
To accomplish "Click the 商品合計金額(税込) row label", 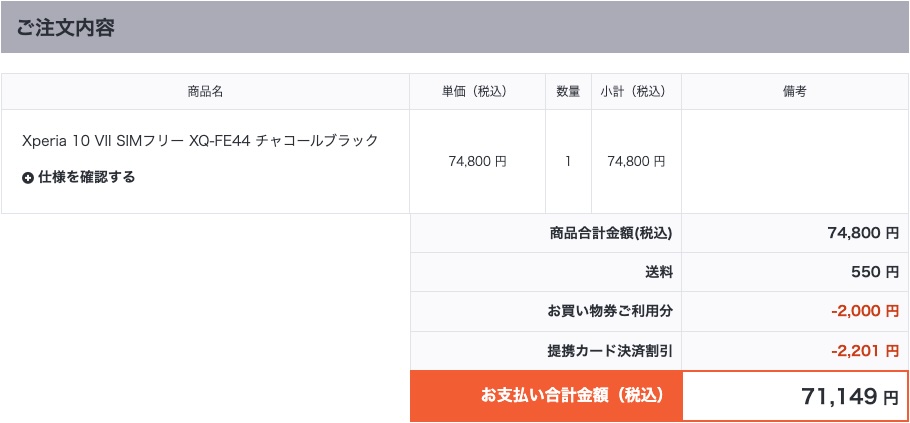I will tap(611, 233).
